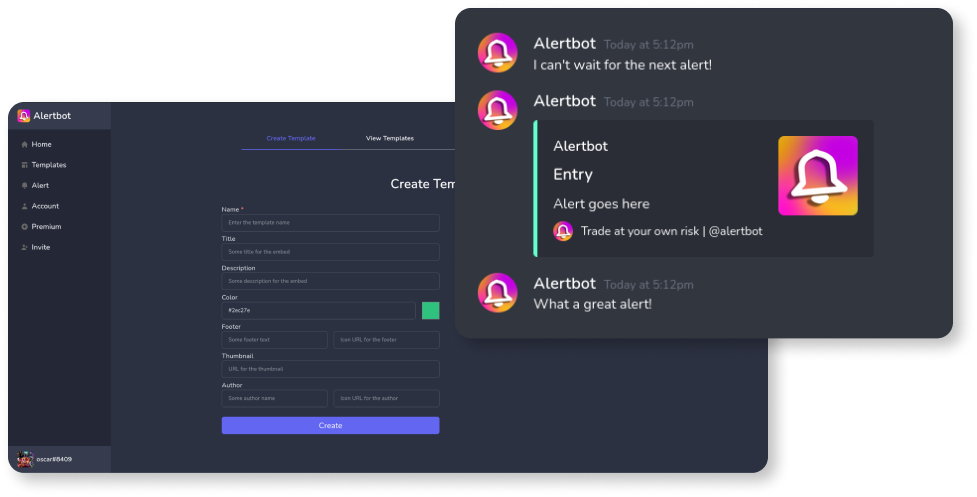Open the Account menu item
Image resolution: width=977 pixels, height=497 pixels.
pyautogui.click(x=45, y=206)
